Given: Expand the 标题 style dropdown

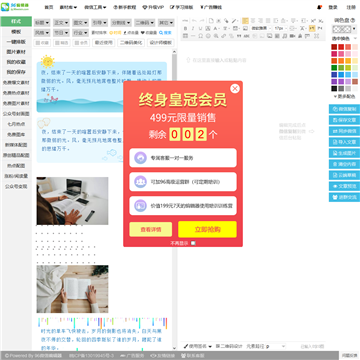Looking at the screenshot, I should (42, 23).
